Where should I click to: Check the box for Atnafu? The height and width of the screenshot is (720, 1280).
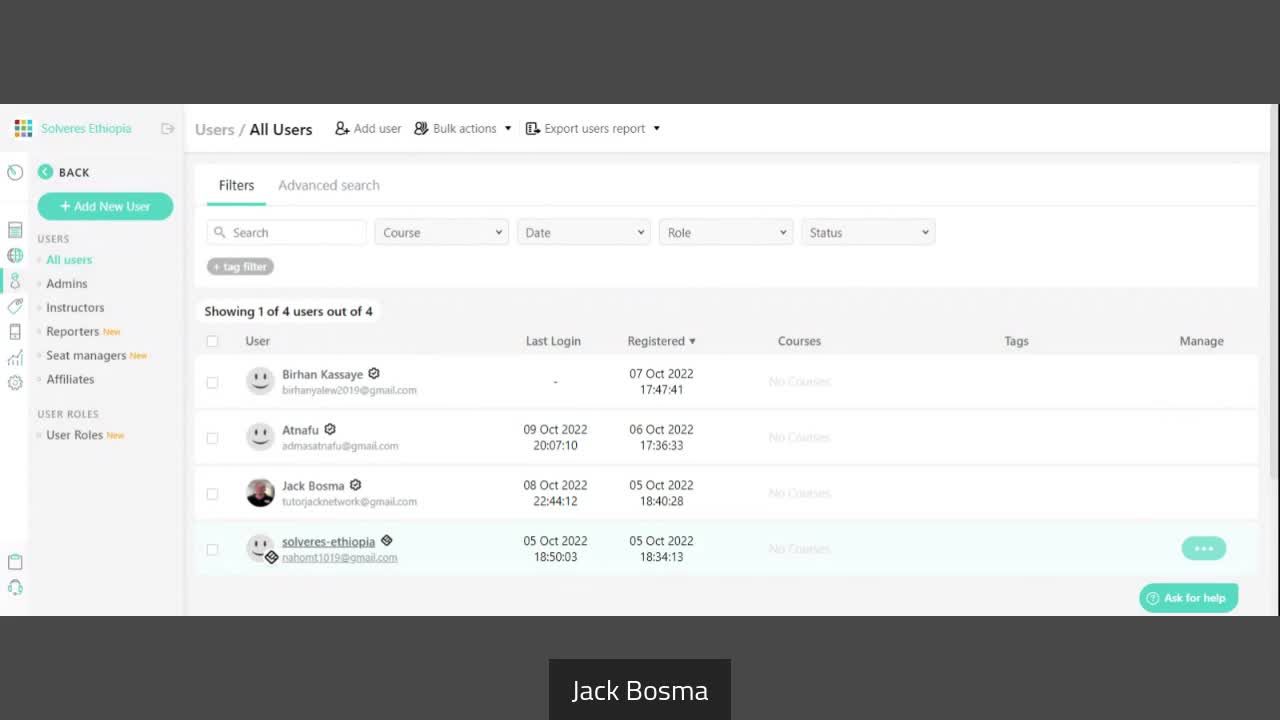[x=212, y=438]
